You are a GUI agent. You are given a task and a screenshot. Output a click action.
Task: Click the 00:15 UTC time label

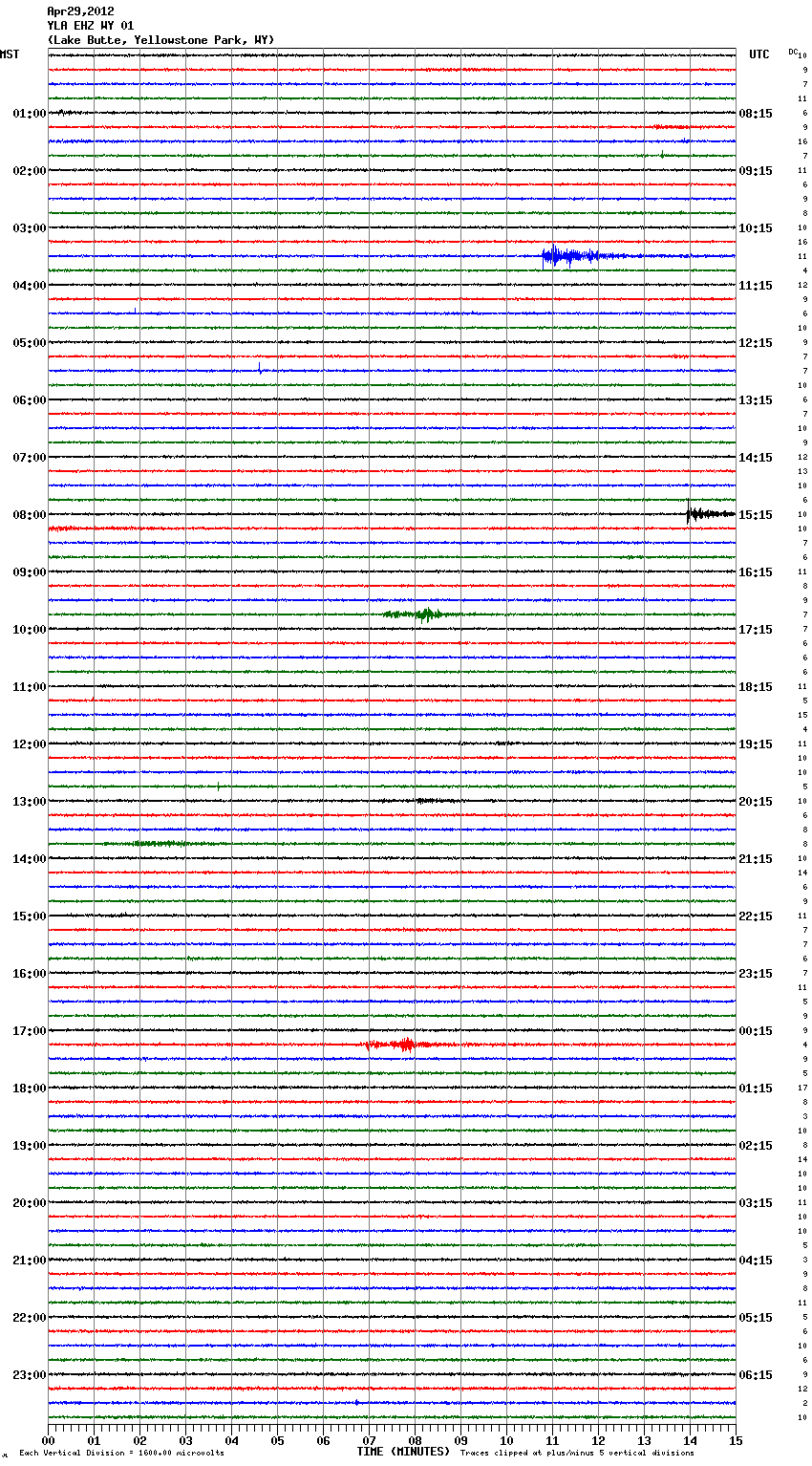(755, 1030)
